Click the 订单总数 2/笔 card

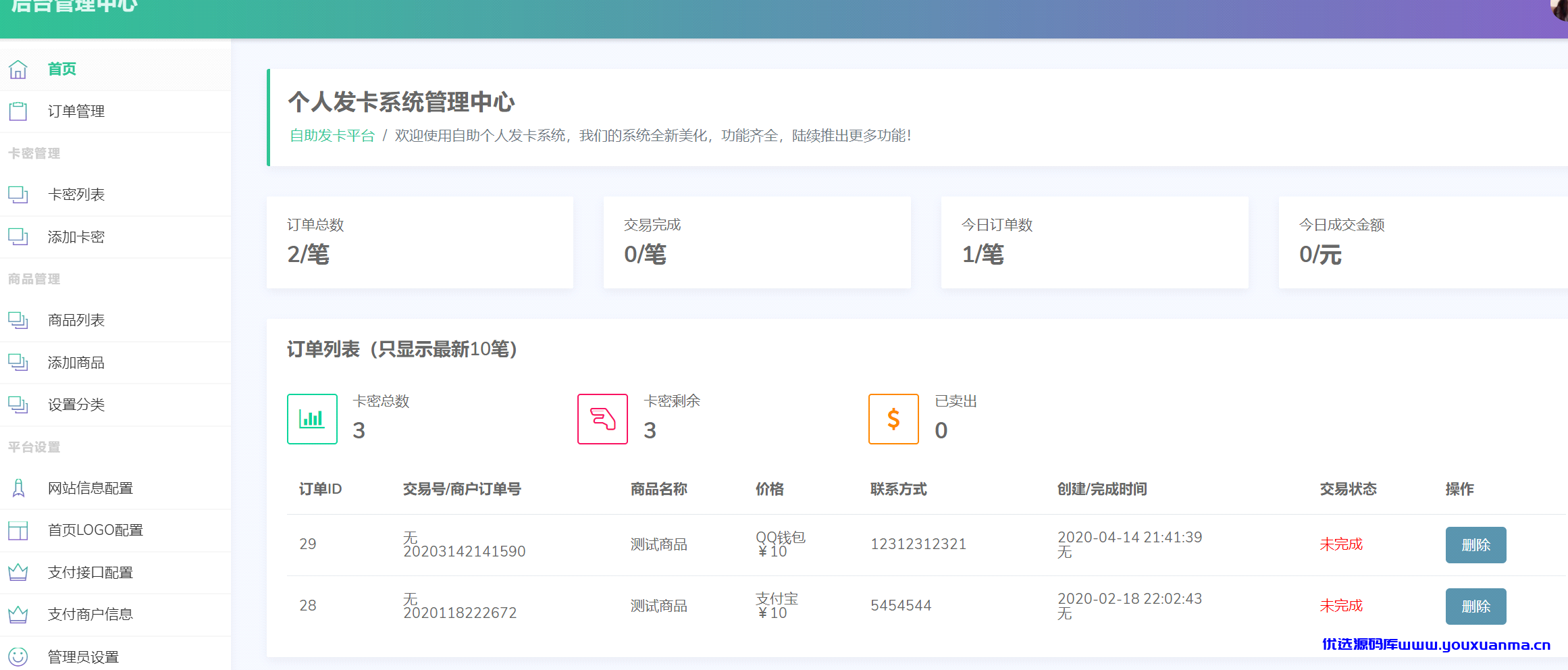420,242
